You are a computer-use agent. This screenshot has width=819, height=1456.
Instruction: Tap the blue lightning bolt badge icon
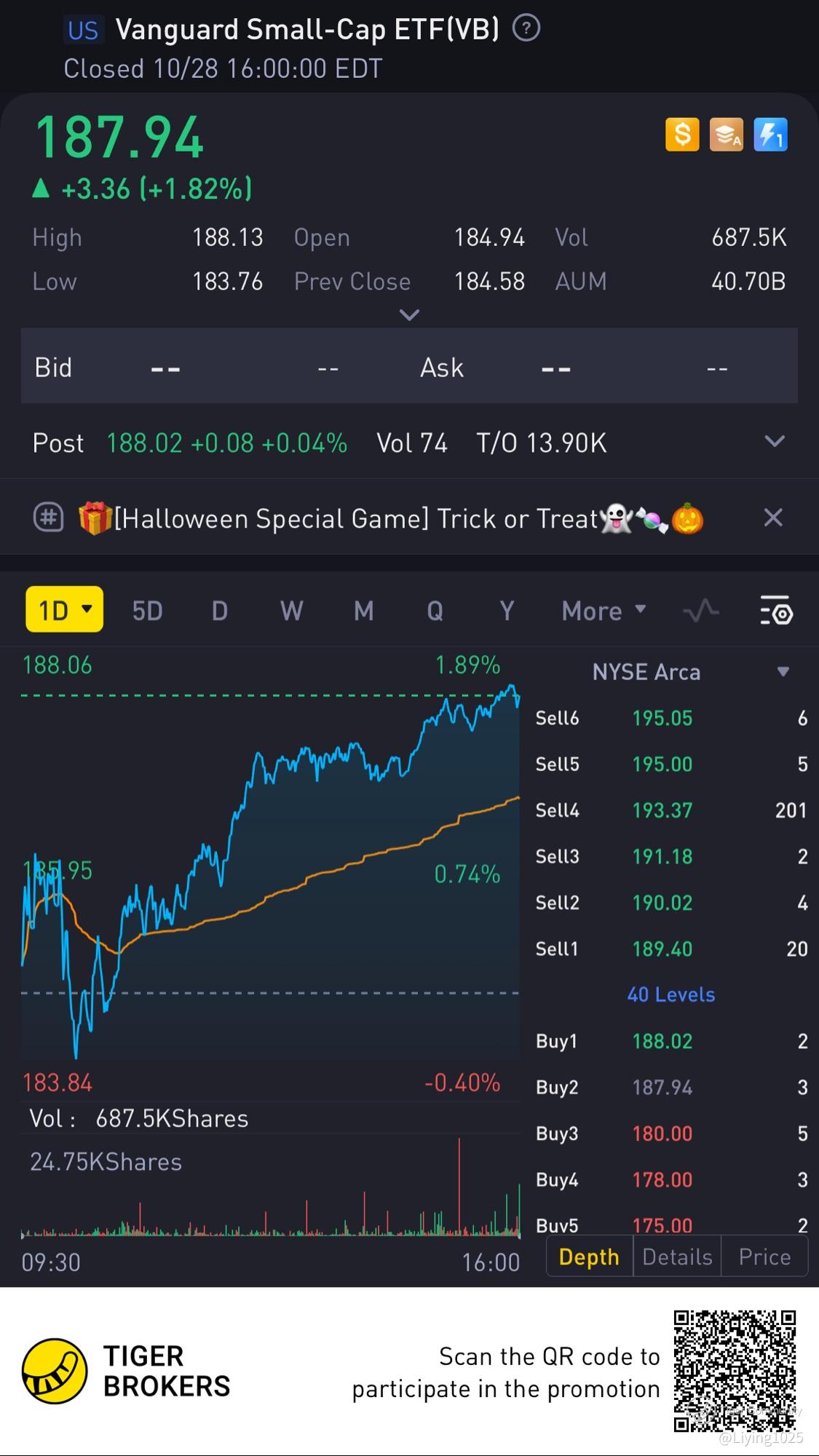tap(770, 135)
